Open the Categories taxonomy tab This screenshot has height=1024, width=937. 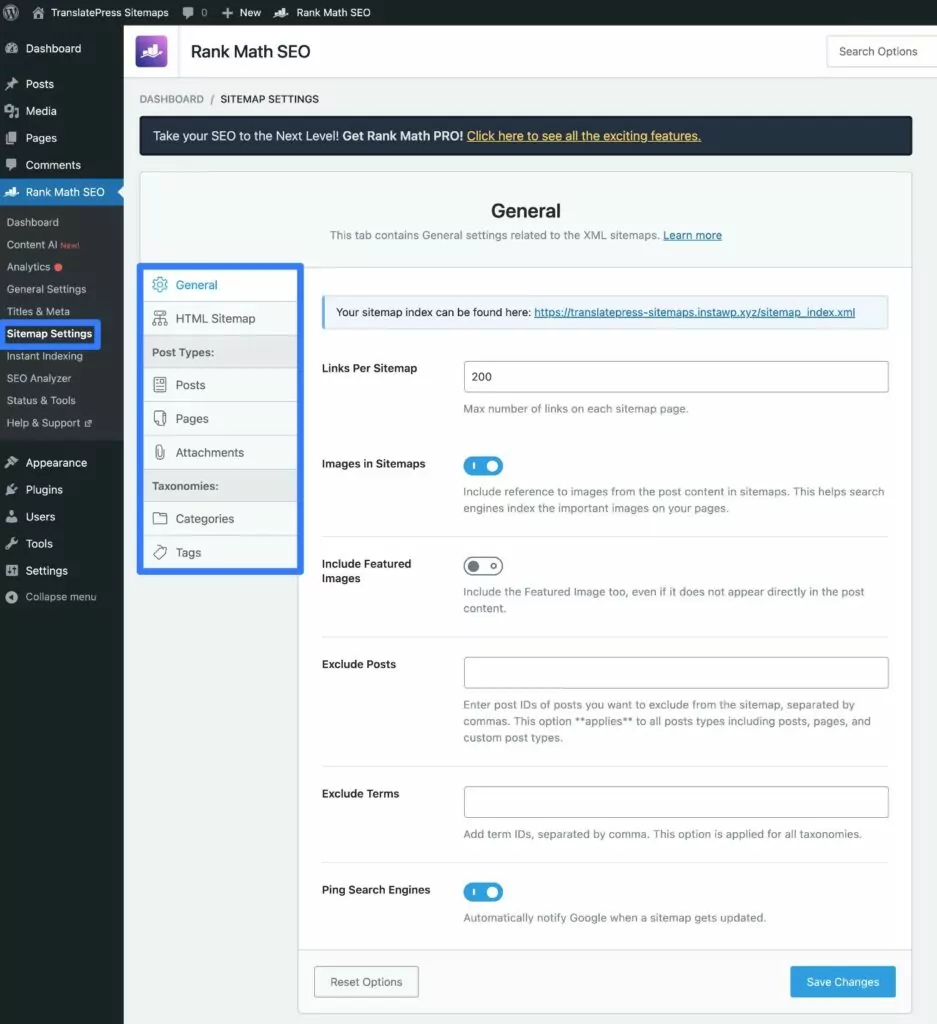coord(221,519)
